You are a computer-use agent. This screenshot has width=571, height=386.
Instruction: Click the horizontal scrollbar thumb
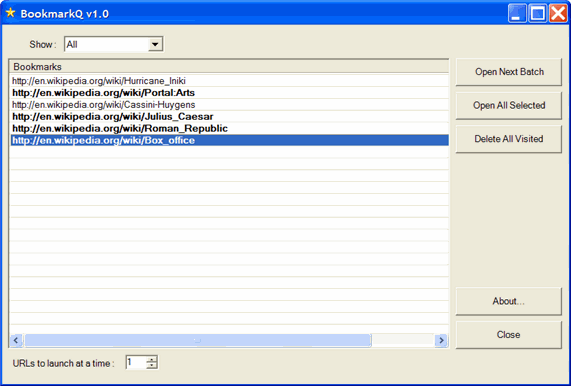click(198, 340)
